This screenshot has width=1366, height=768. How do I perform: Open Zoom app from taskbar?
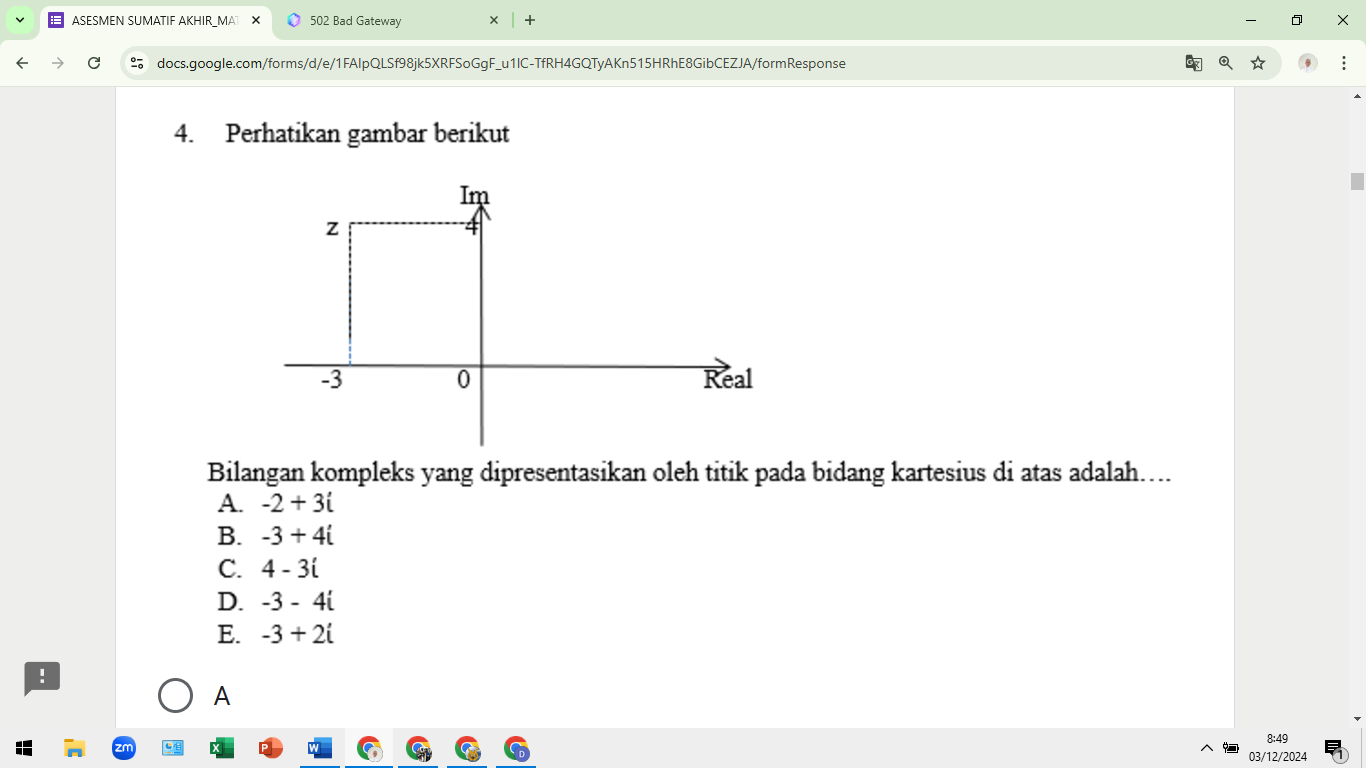click(124, 748)
